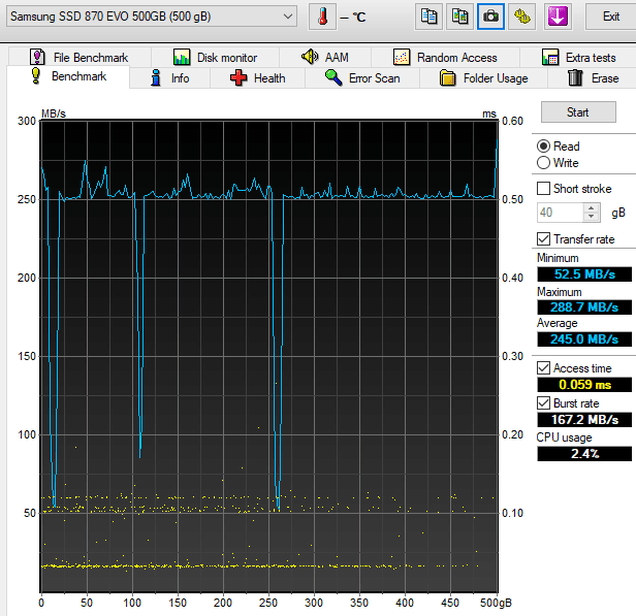The height and width of the screenshot is (616, 636).
Task: Click the Extra tests tab label
Action: click(591, 58)
